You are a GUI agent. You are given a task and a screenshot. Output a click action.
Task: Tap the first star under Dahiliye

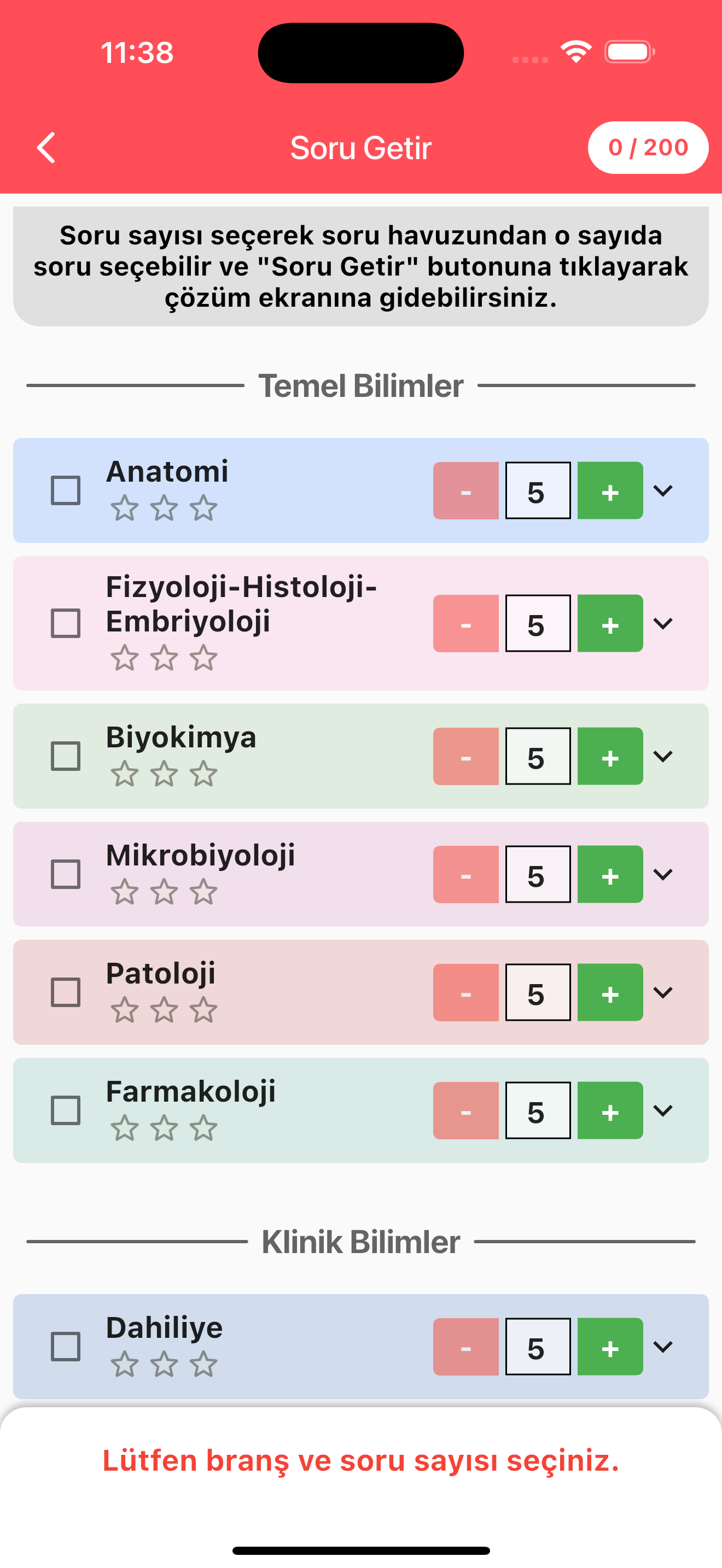click(125, 1364)
